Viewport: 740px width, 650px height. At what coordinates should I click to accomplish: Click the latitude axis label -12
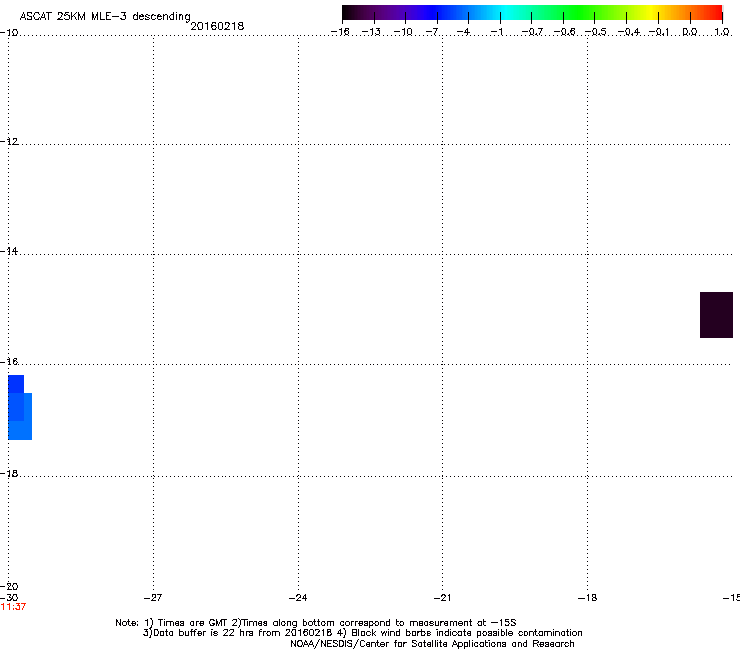9,142
